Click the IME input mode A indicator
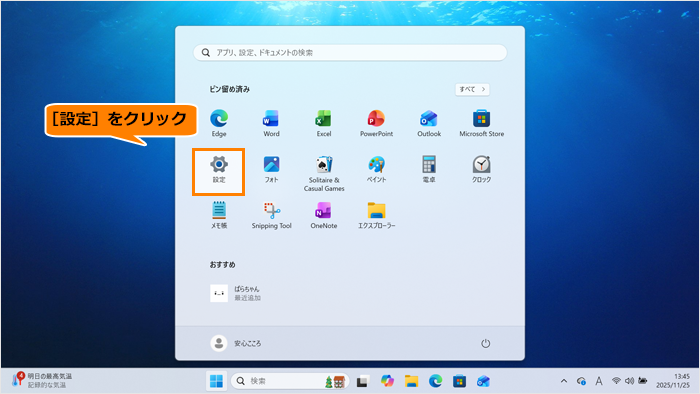 point(599,381)
